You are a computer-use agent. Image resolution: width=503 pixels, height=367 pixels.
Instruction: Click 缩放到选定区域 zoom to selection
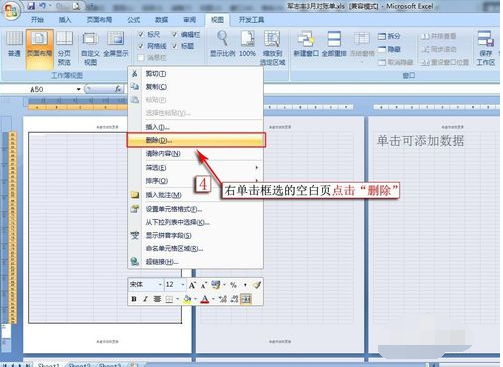click(x=272, y=48)
